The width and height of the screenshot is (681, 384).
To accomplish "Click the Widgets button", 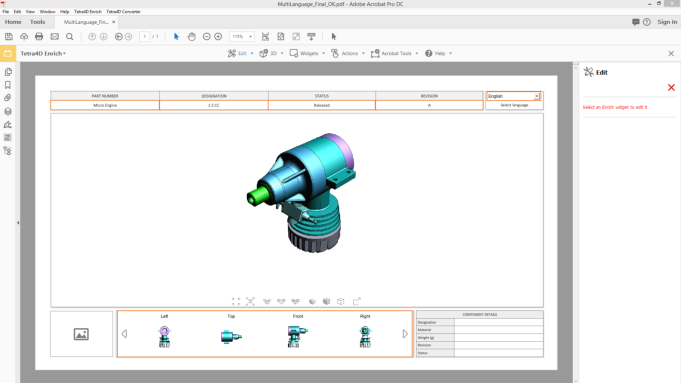I will 304,53.
